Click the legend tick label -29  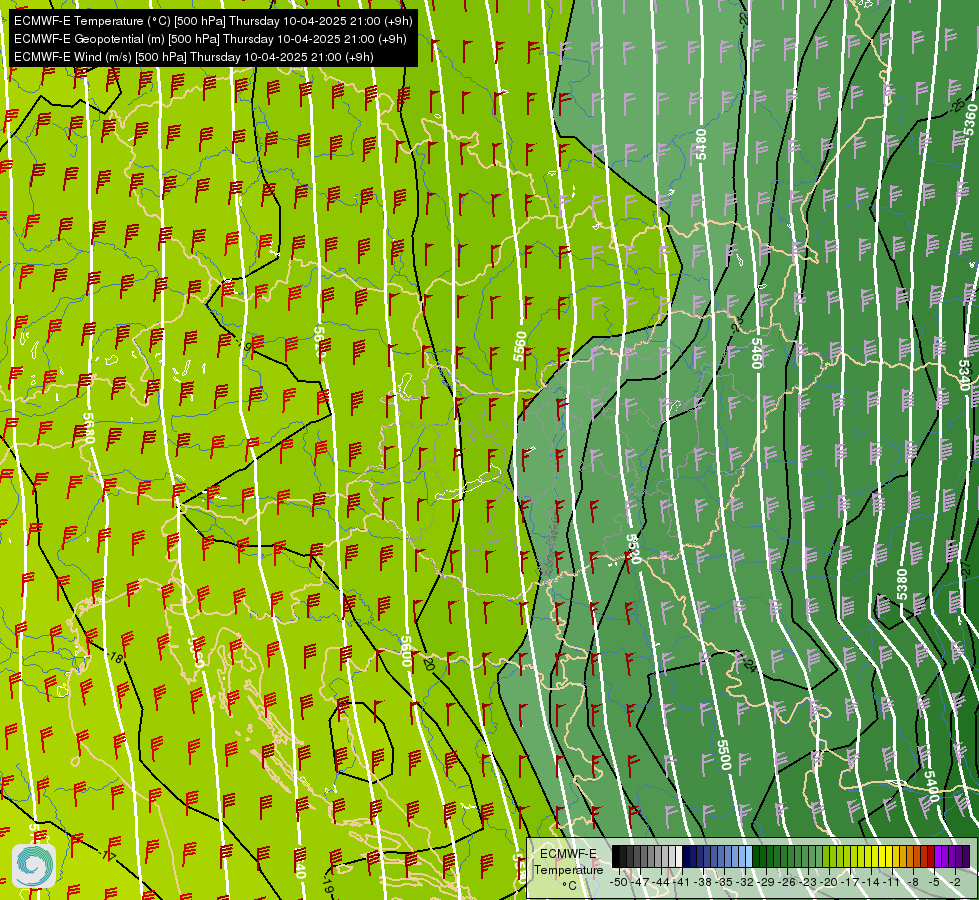point(766,882)
